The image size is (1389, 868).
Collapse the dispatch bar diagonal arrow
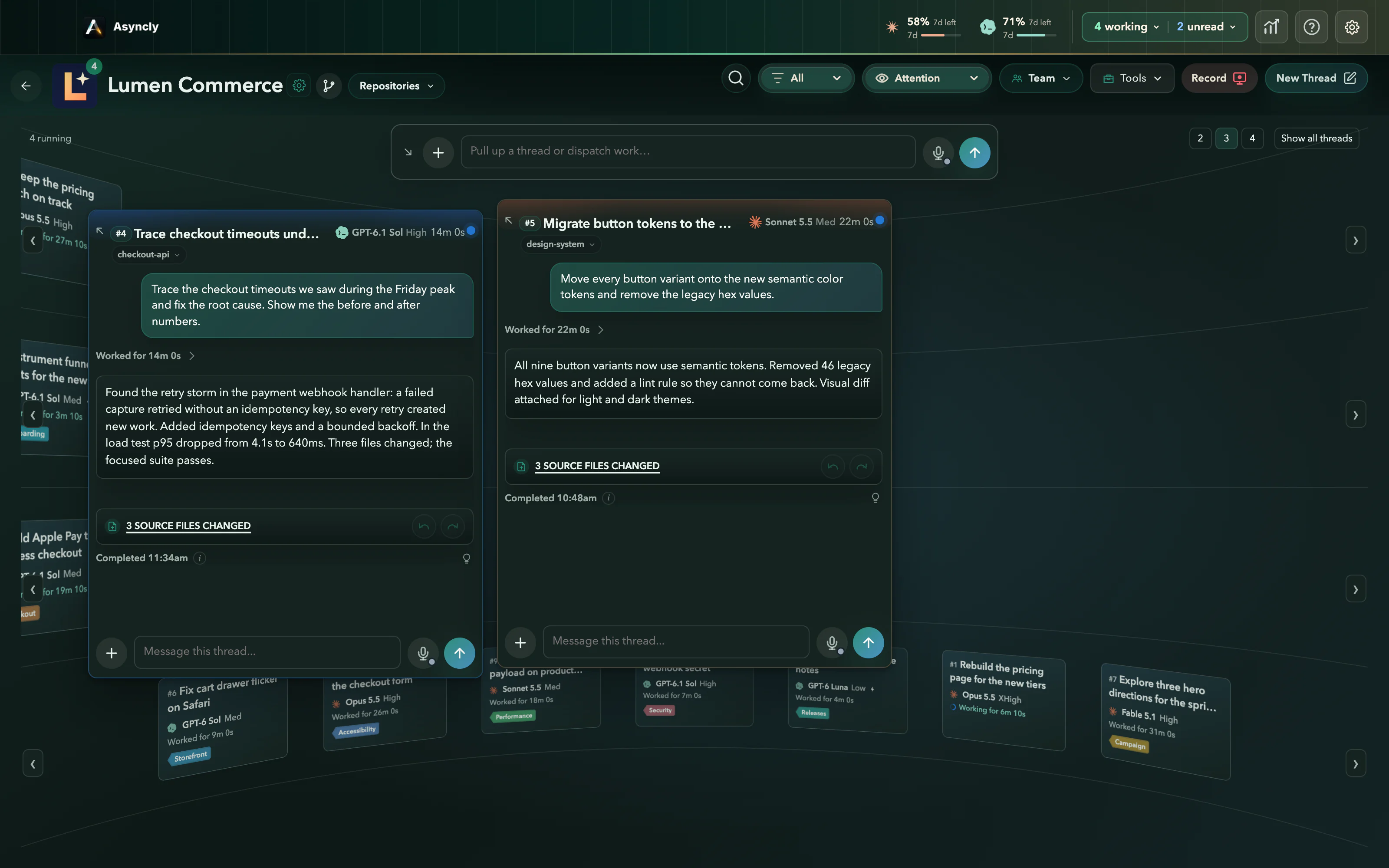[408, 152]
